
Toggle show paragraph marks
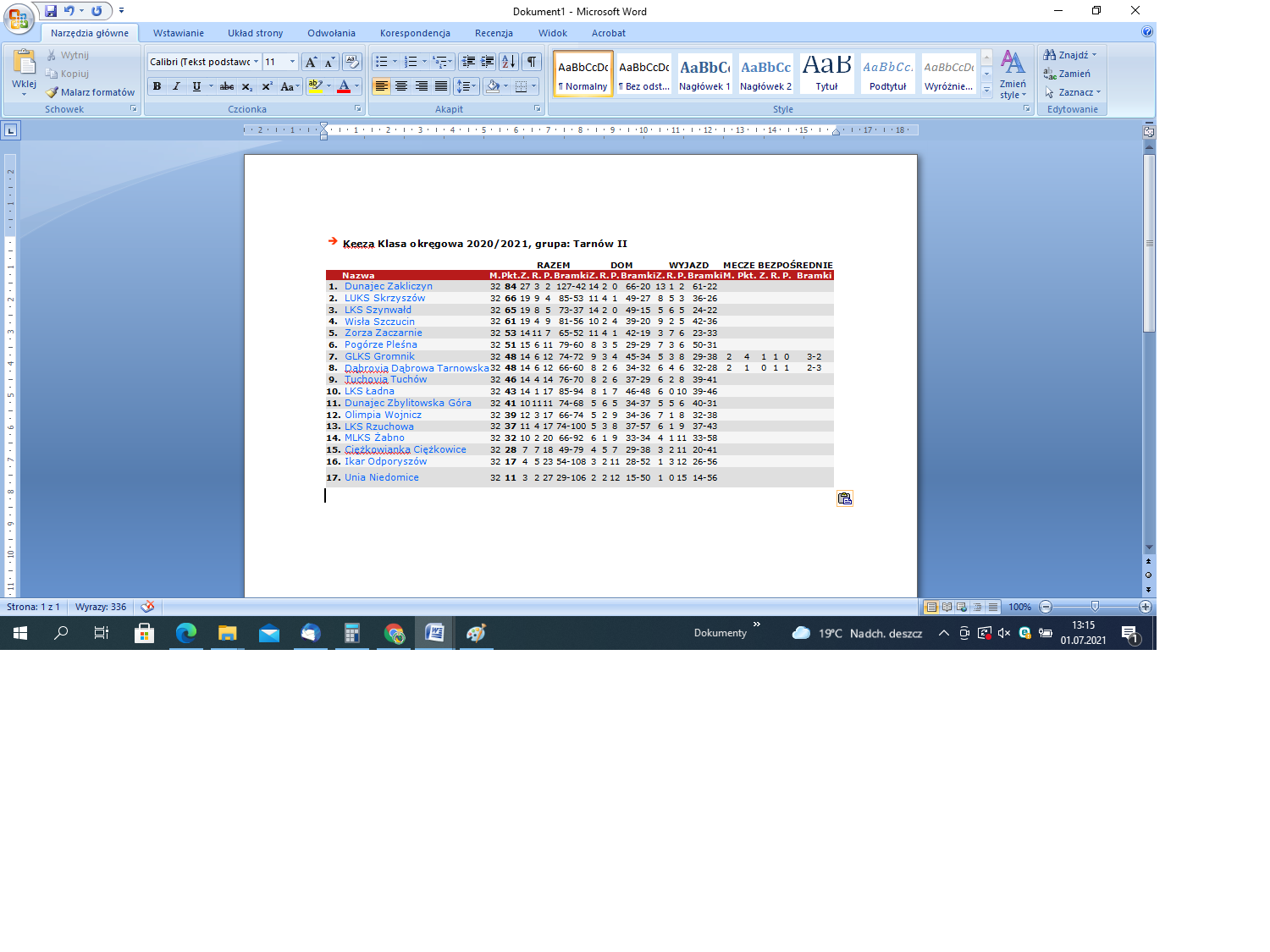[x=532, y=62]
